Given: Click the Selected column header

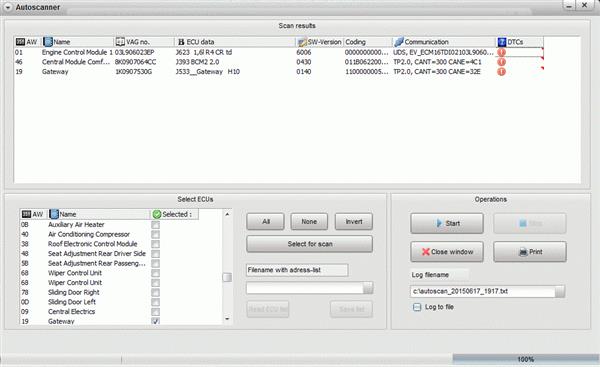Looking at the screenshot, I should click(174, 214).
